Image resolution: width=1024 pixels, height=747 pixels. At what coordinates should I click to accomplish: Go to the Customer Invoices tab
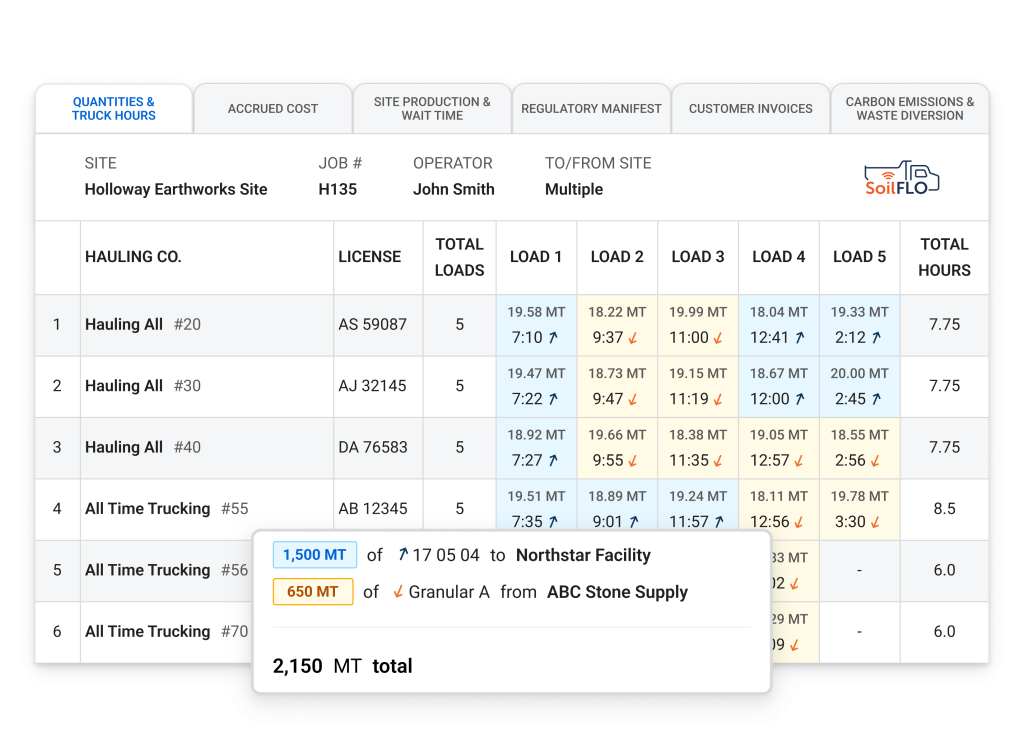tap(750, 108)
